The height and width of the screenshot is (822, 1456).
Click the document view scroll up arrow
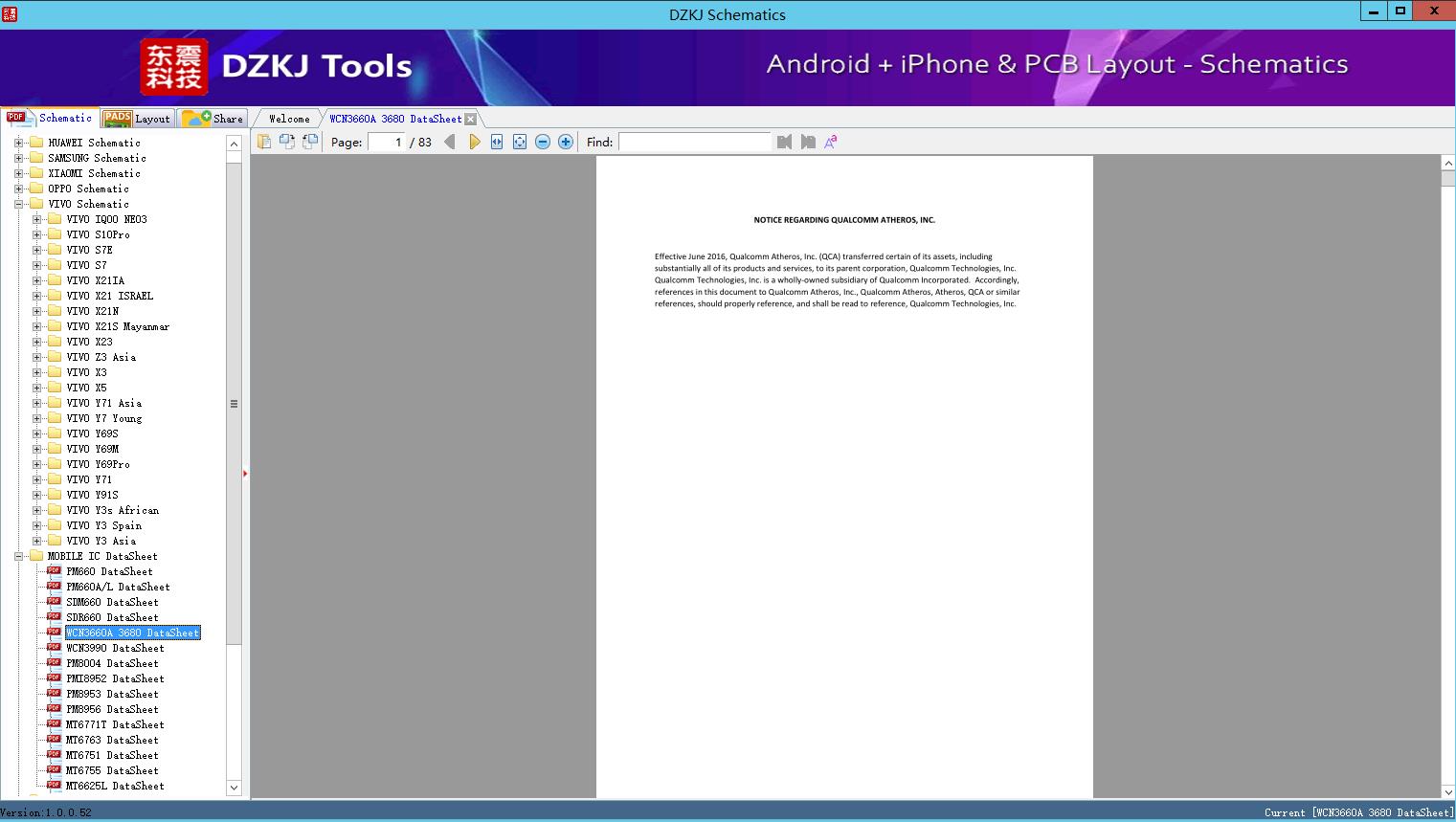(1447, 164)
